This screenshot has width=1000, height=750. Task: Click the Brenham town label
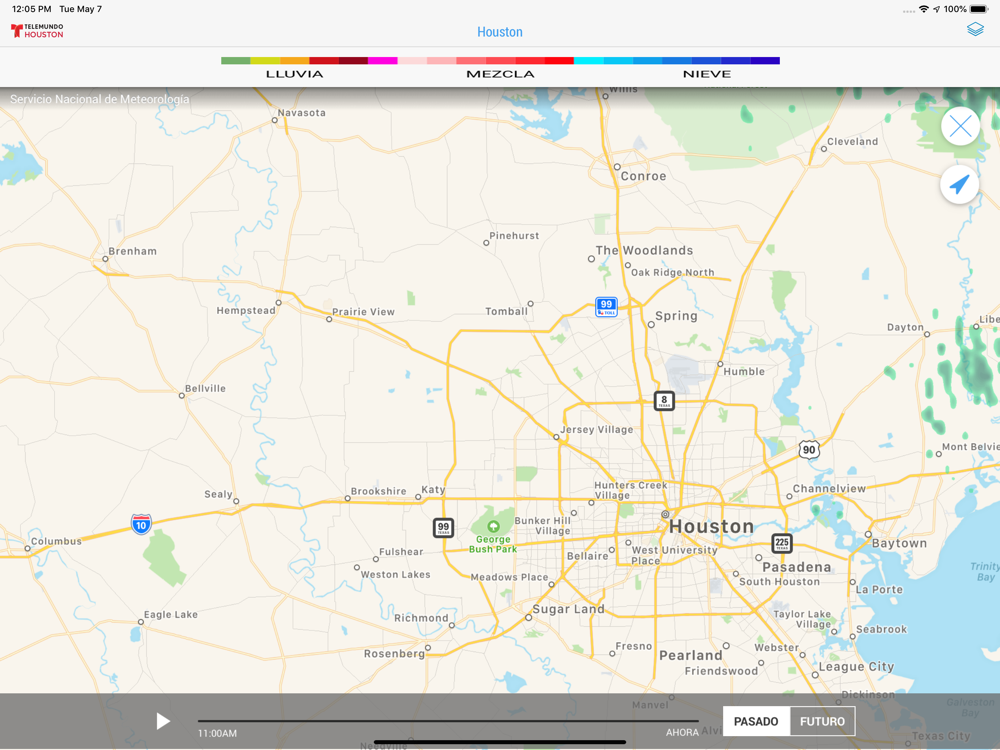pos(133,251)
